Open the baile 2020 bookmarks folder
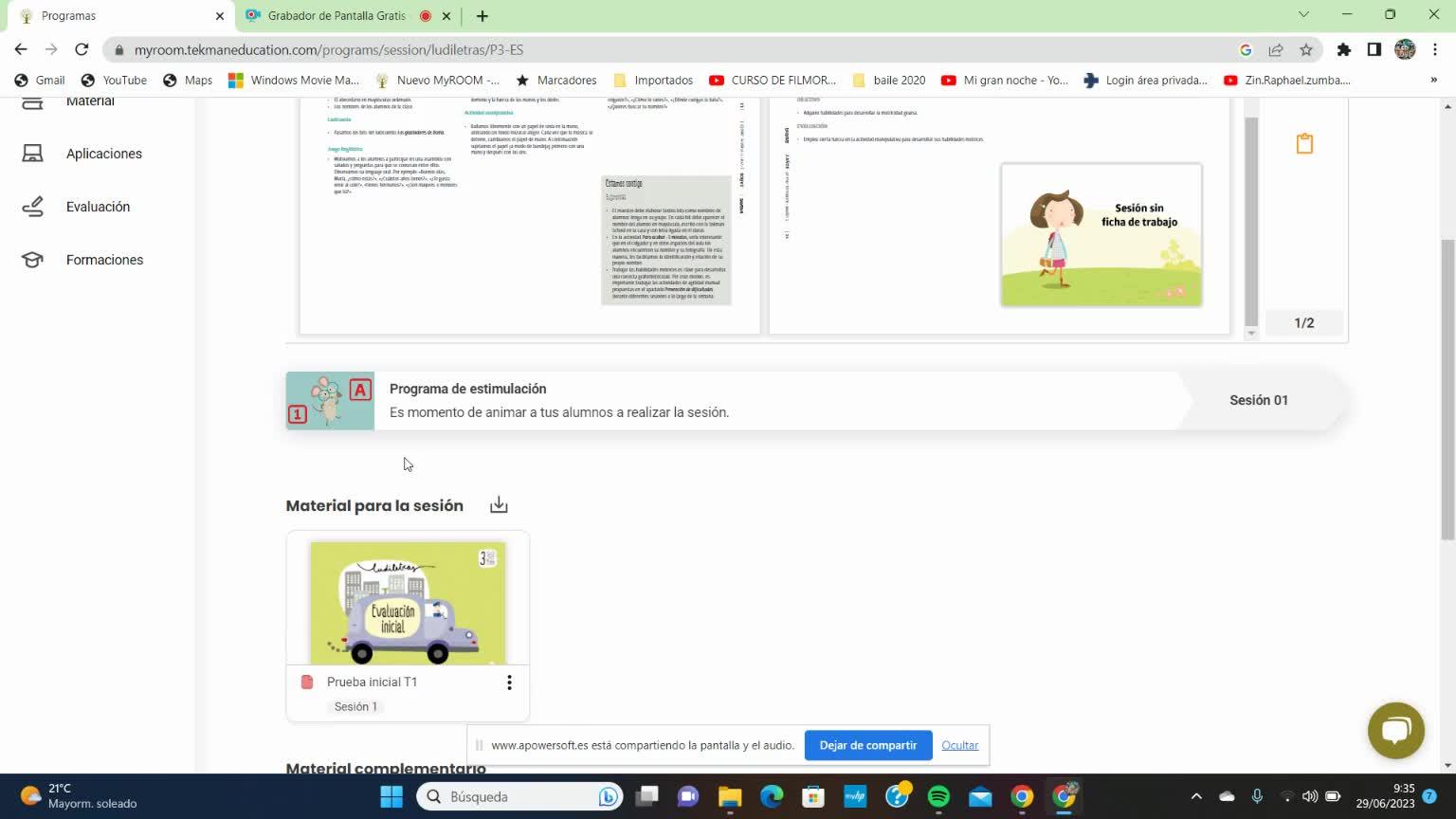1456x819 pixels. [x=889, y=81]
